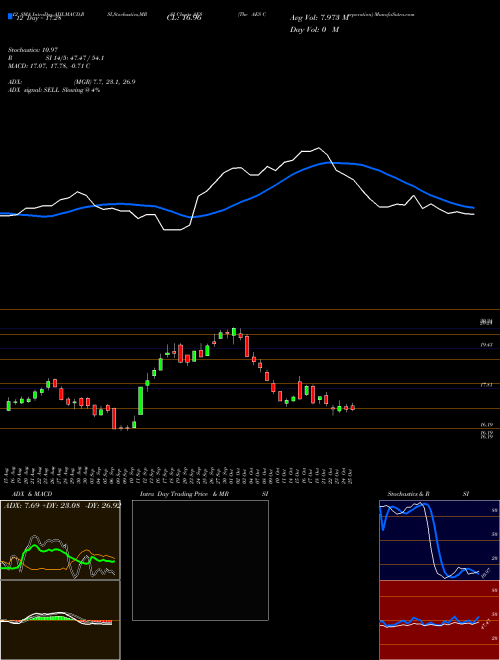Click the ADX '(MGR) 7.7, 23.1, 26.9' values

click(104, 82)
